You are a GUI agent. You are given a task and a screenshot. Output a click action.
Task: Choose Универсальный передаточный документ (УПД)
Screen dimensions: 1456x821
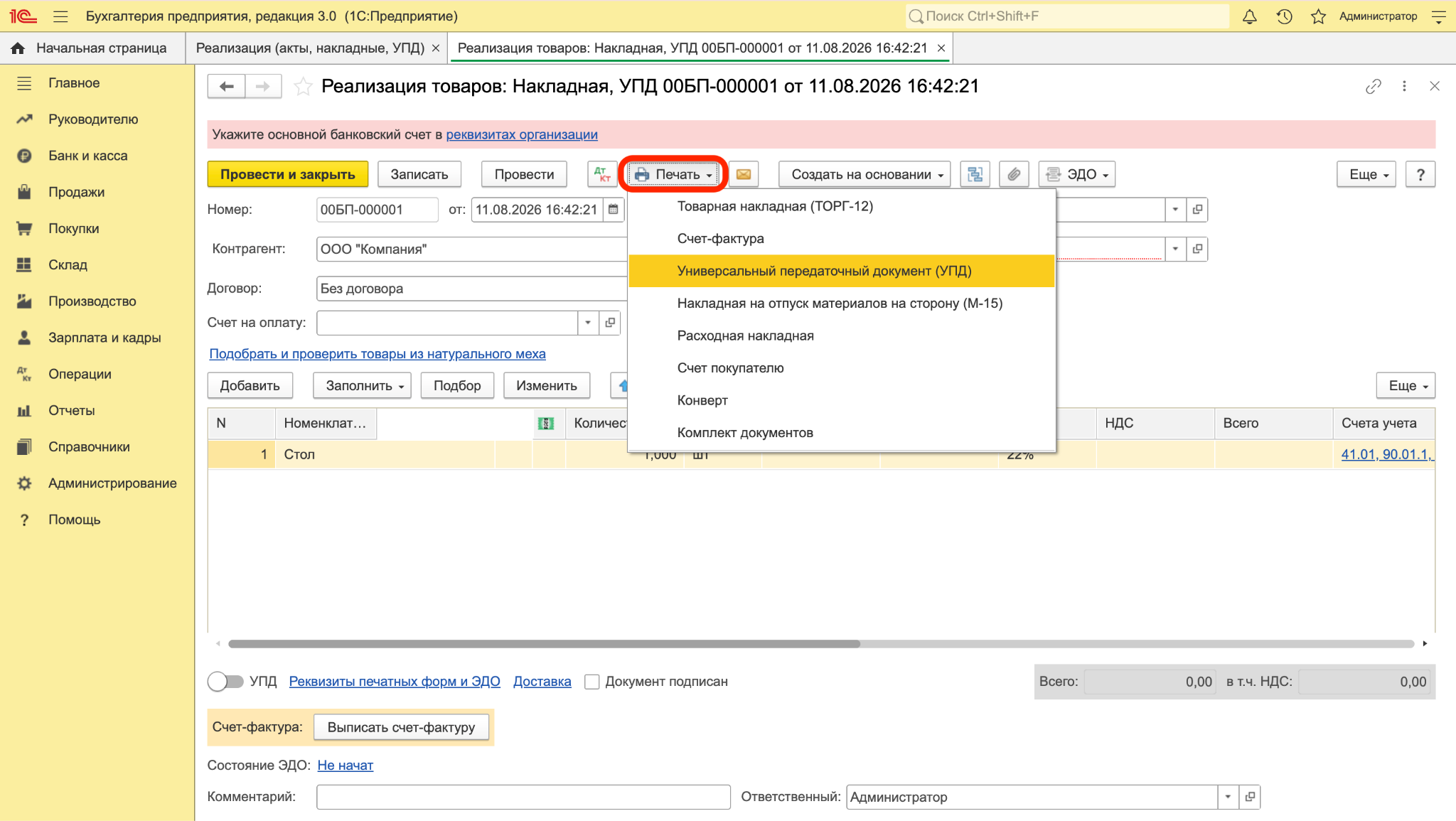point(842,271)
